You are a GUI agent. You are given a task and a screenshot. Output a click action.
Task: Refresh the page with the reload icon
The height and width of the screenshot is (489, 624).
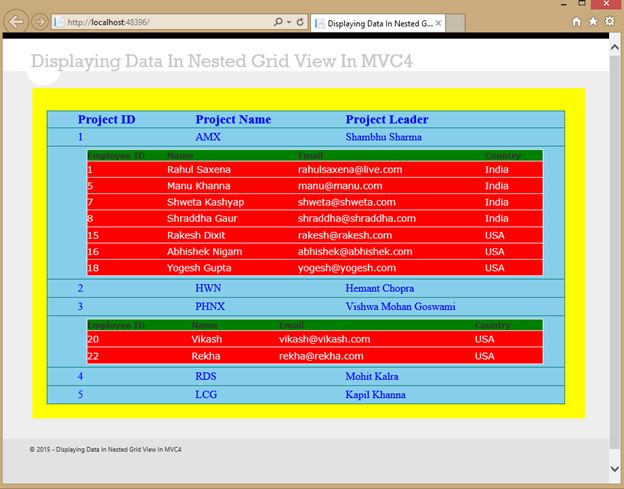(300, 22)
